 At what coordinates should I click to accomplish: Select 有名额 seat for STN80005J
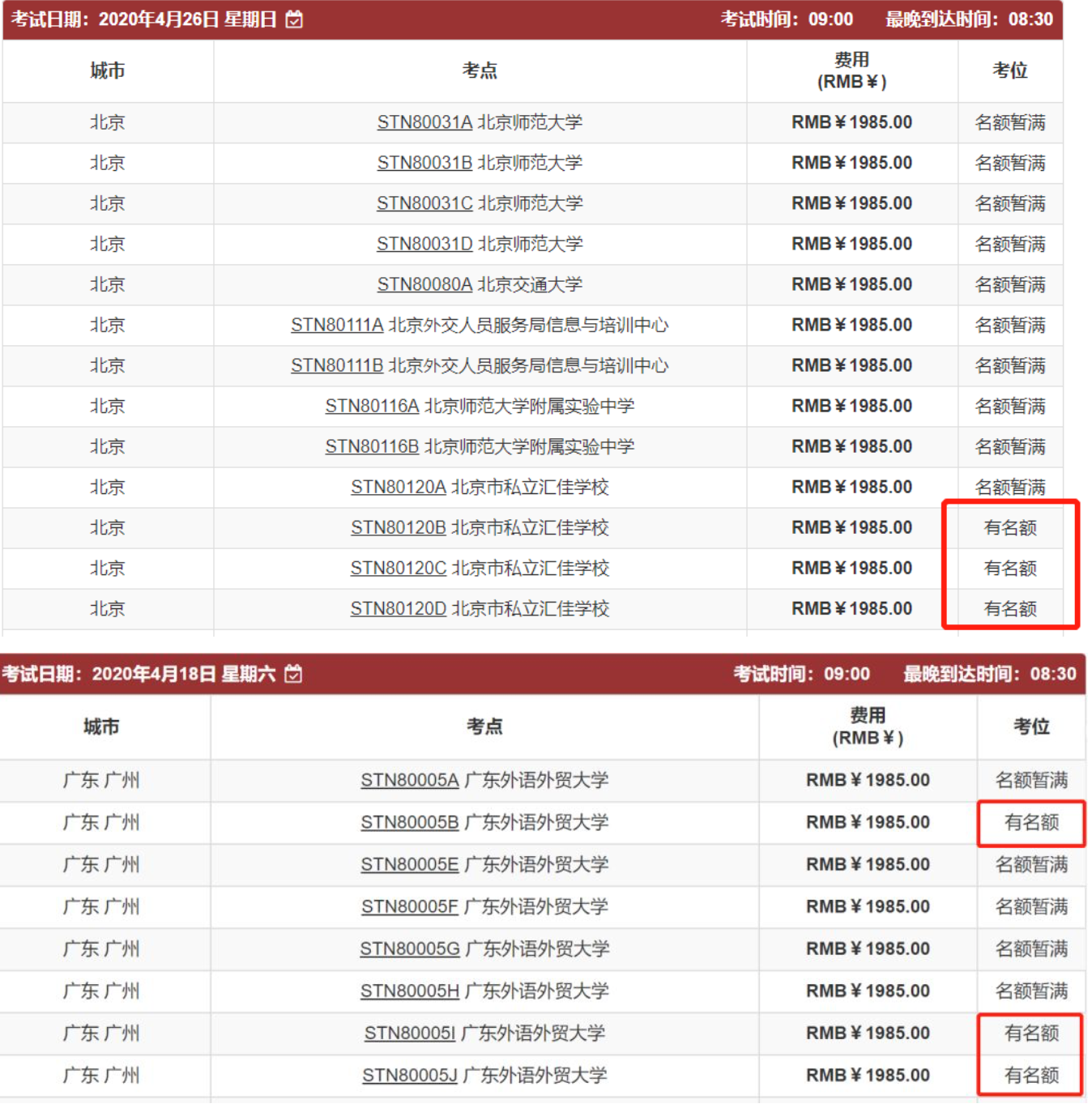click(x=1031, y=1076)
